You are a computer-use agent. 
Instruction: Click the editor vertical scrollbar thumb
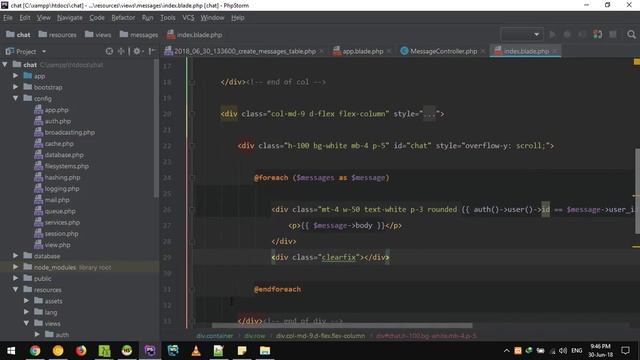637,191
